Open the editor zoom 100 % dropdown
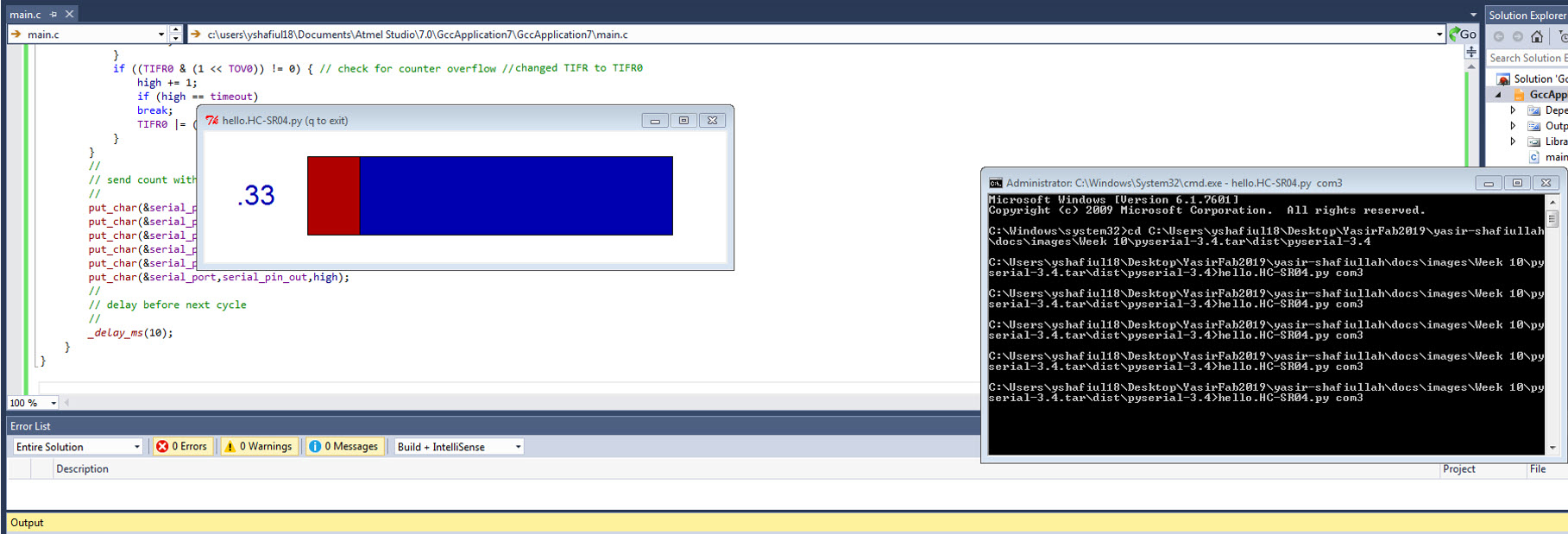Screen dimensions: 1568x534 tap(54, 403)
